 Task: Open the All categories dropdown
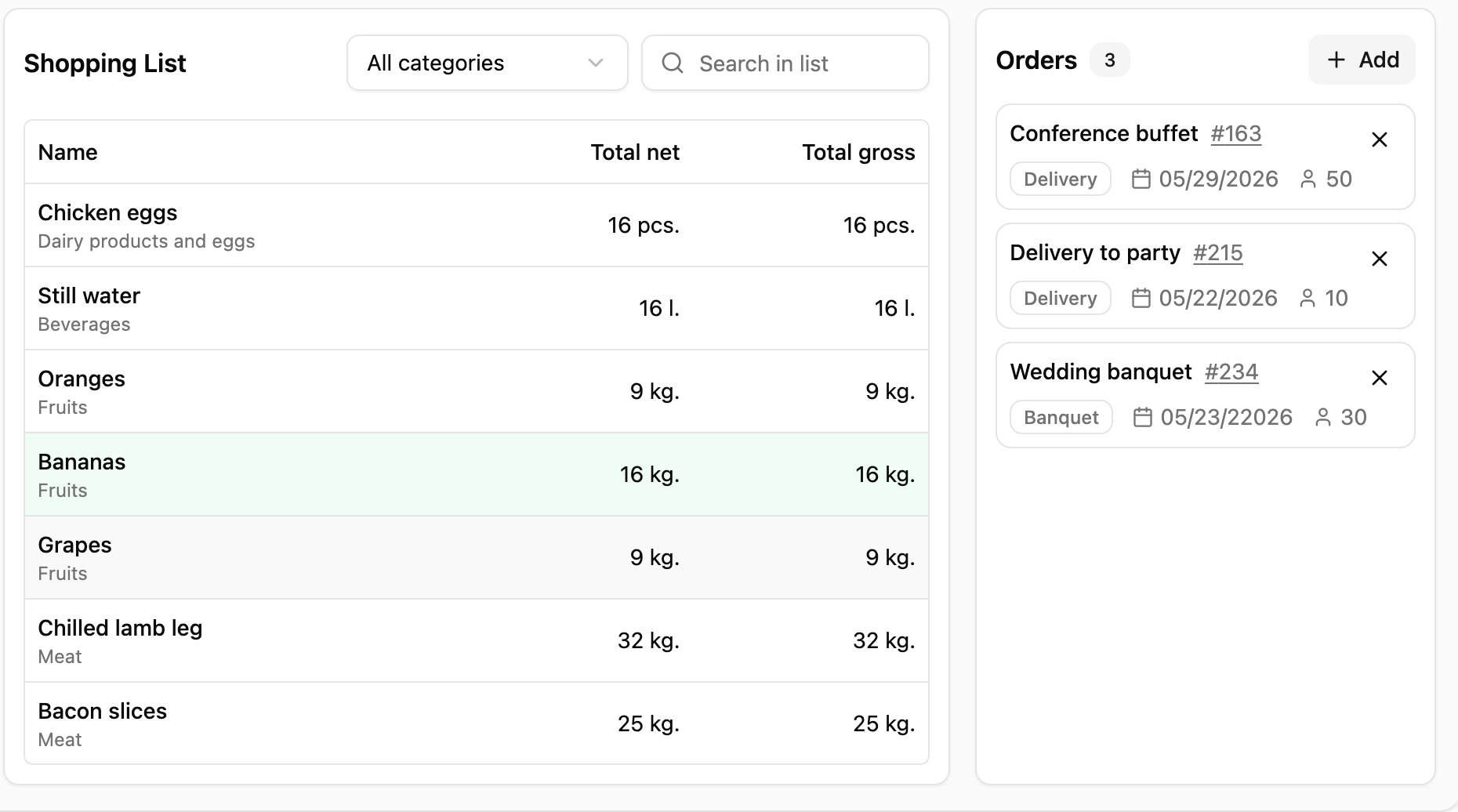click(488, 63)
